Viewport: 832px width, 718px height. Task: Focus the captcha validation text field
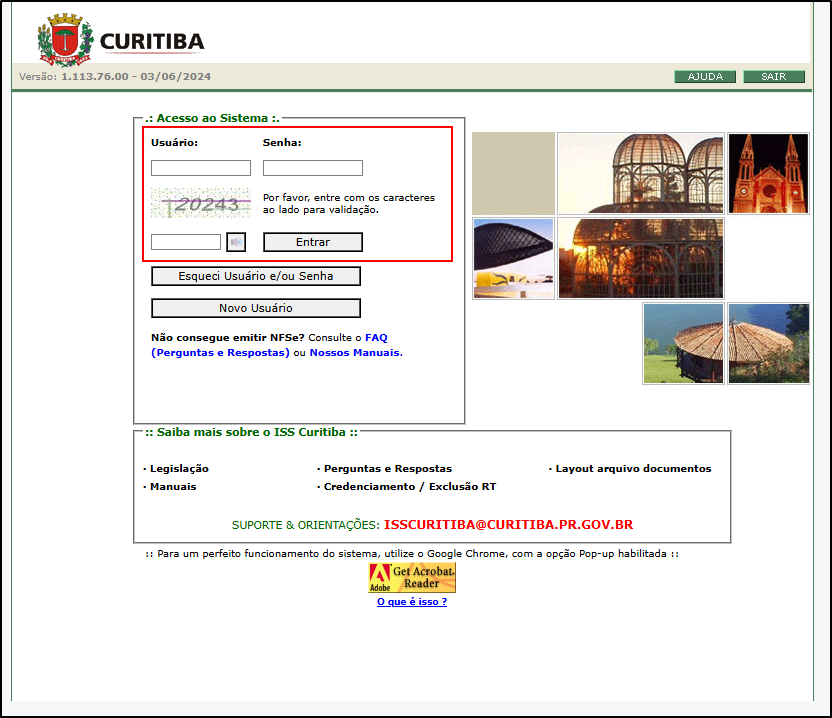tap(186, 242)
